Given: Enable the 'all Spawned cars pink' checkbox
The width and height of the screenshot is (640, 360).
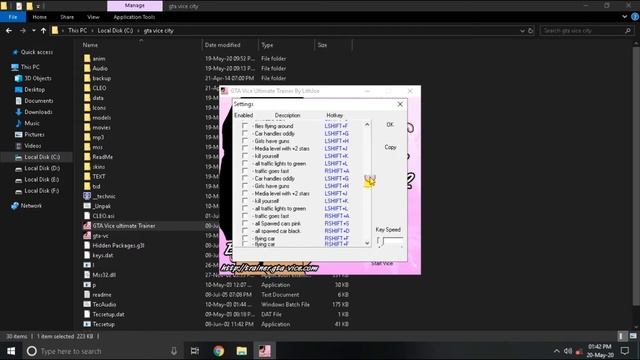Looking at the screenshot, I should click(244, 223).
